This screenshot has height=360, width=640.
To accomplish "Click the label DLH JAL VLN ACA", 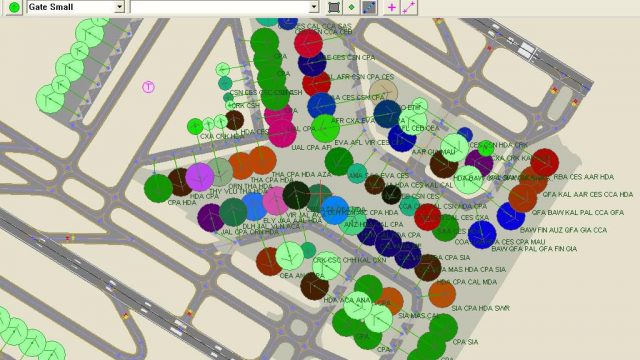I will [x=271, y=226].
